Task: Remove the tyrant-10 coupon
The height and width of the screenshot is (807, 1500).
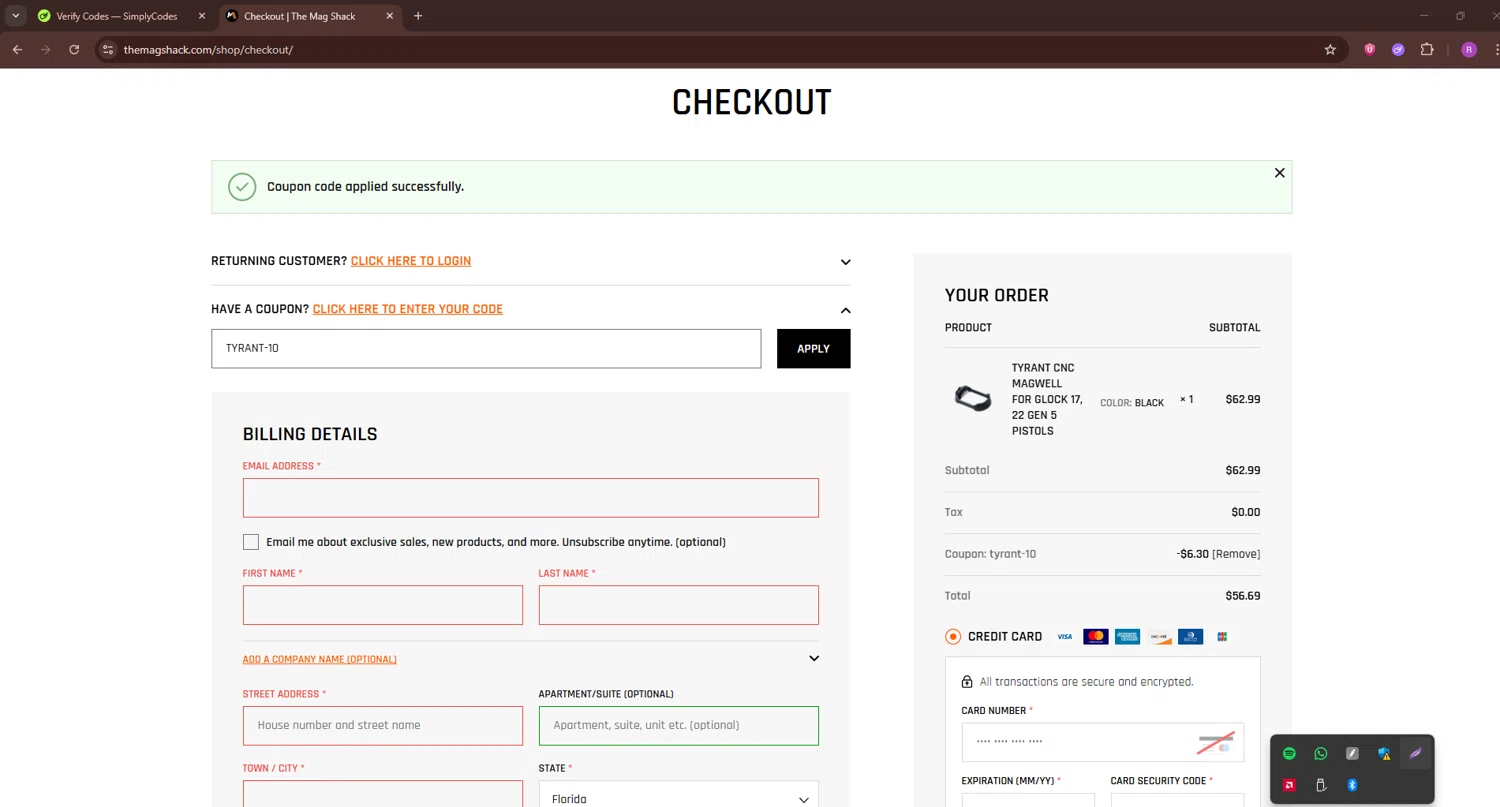Action: click(x=1236, y=554)
